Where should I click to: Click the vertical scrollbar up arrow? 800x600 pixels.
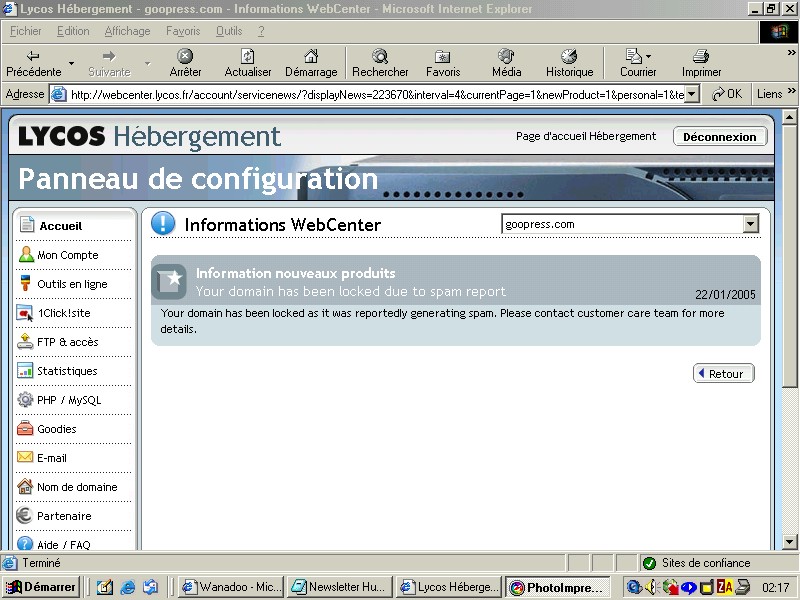[789, 117]
